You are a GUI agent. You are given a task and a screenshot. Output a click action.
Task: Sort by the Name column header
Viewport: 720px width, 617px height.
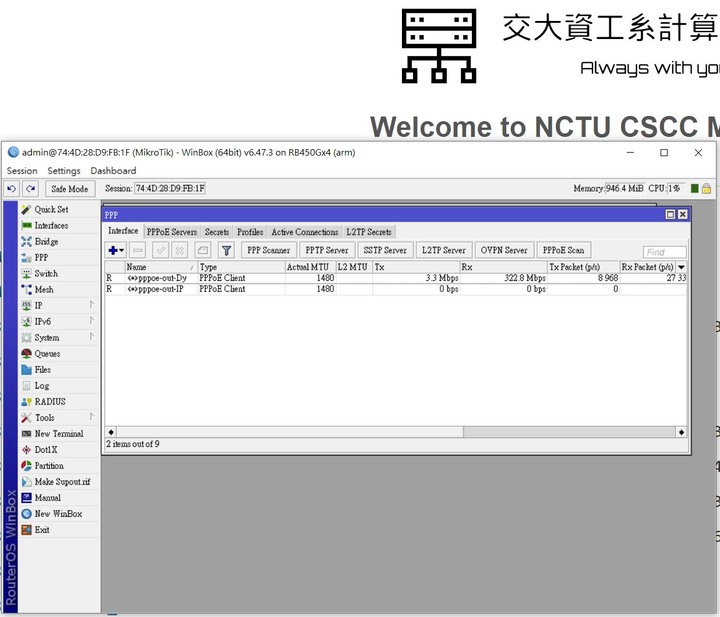click(161, 267)
